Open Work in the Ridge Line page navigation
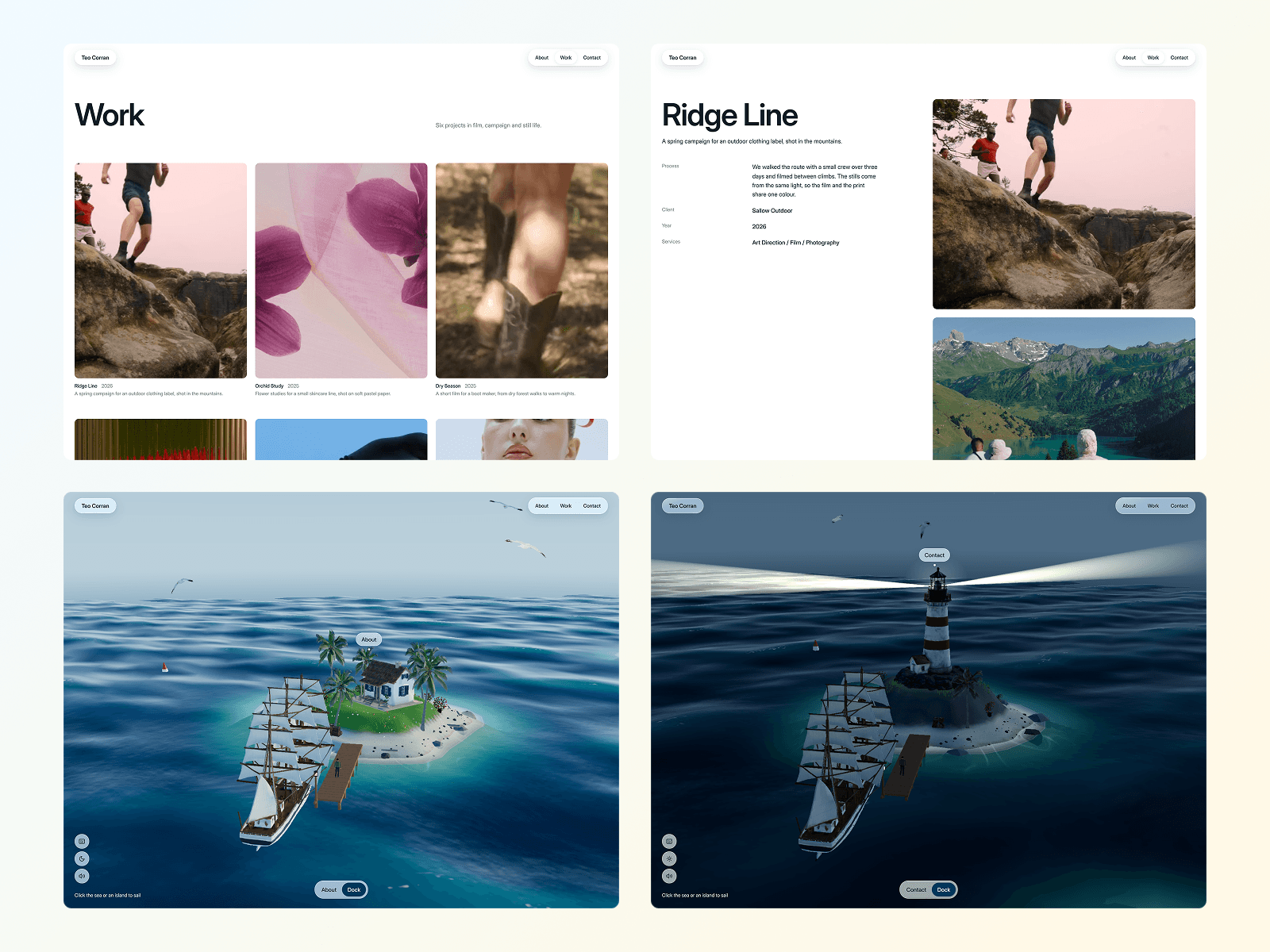Screen dimensions: 1270x952 [1153, 58]
